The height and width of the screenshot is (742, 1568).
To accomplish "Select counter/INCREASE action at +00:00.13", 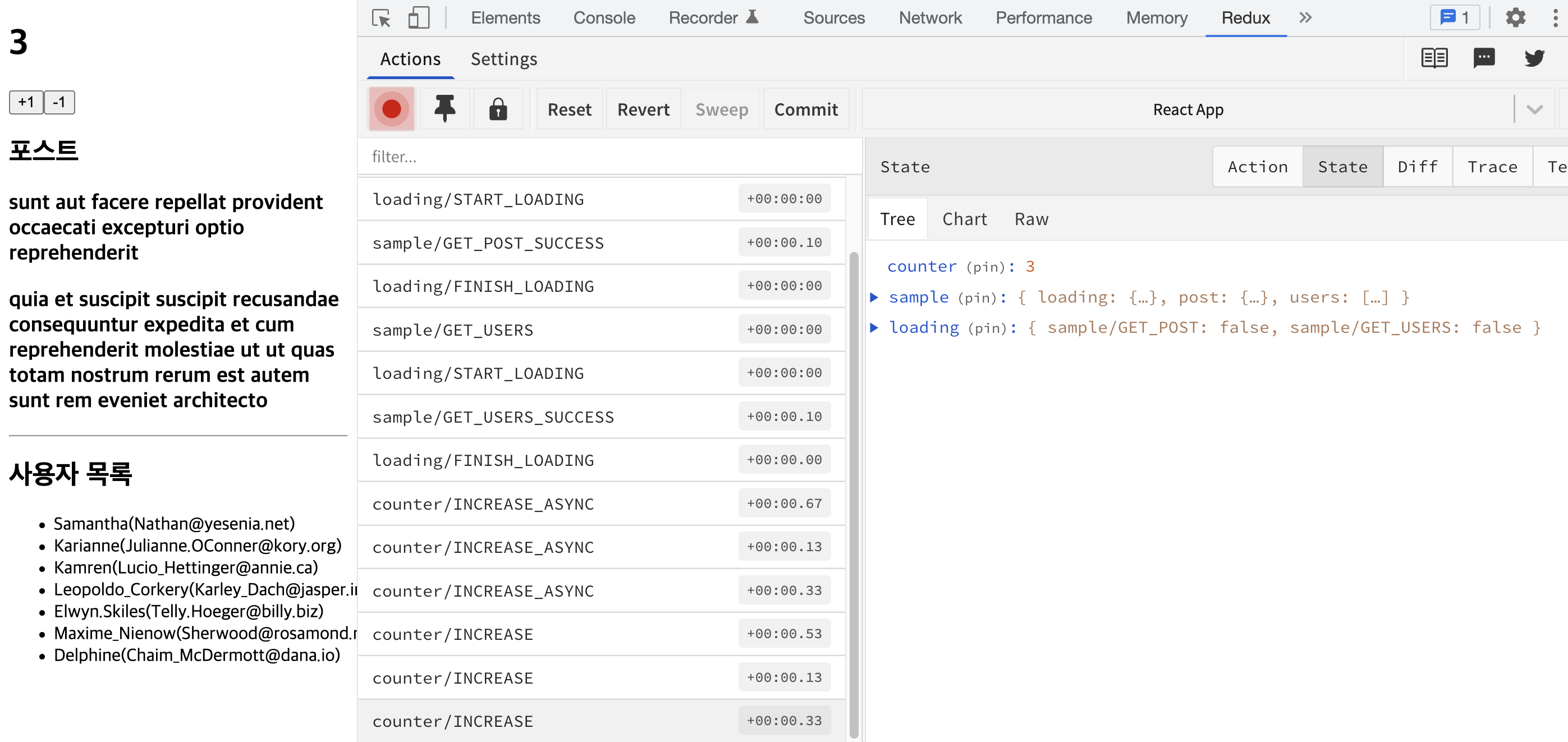I will click(x=601, y=677).
